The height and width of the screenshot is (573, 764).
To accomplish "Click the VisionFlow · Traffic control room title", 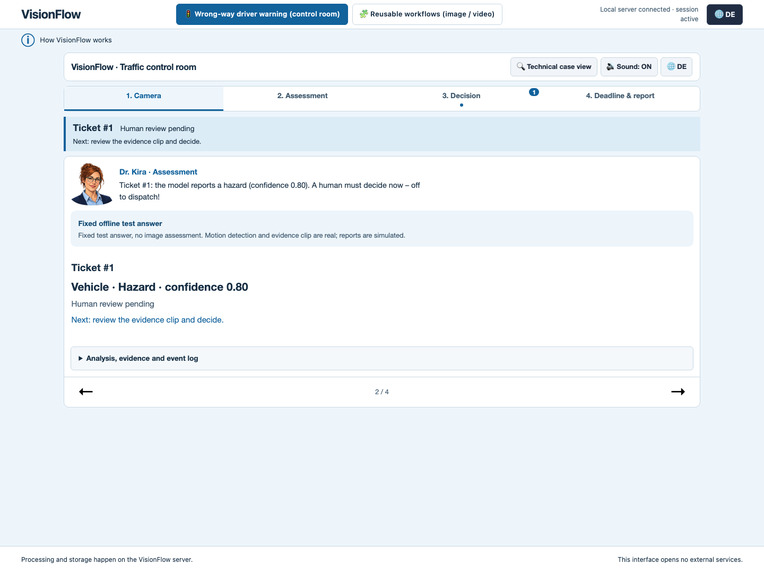I will pyautogui.click(x=134, y=67).
